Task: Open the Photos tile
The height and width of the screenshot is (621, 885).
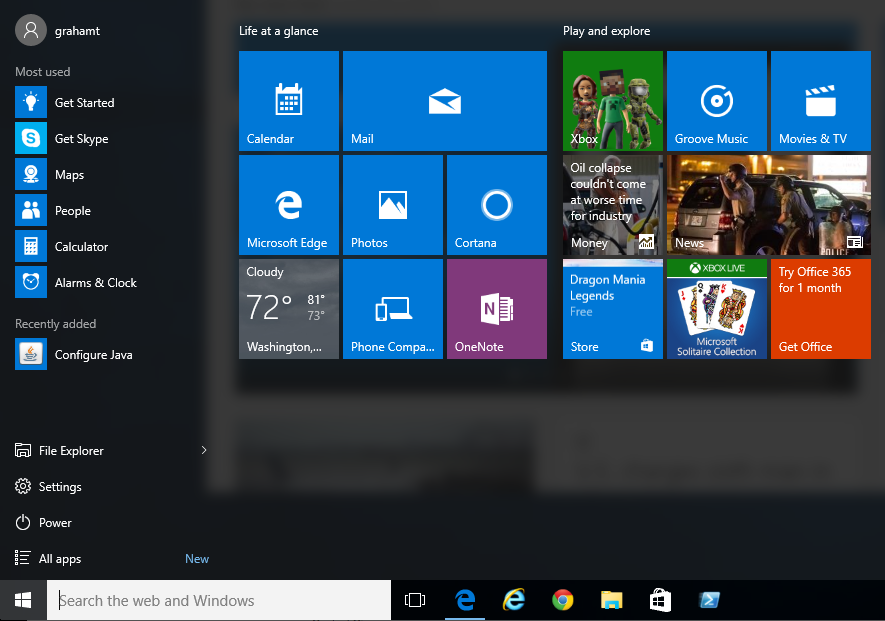Action: coord(392,204)
